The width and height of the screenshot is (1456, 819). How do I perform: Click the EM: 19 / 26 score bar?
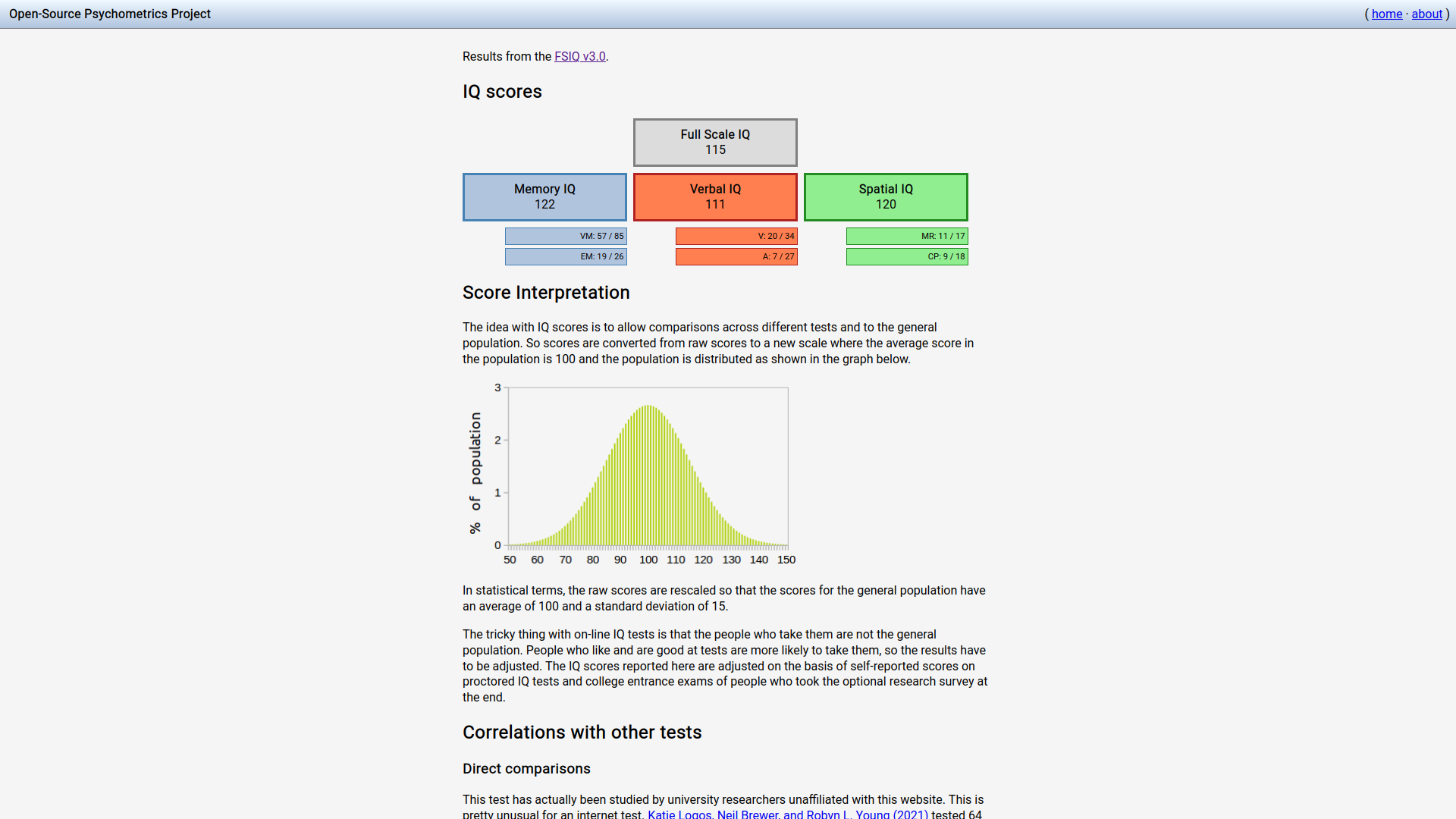(x=566, y=256)
